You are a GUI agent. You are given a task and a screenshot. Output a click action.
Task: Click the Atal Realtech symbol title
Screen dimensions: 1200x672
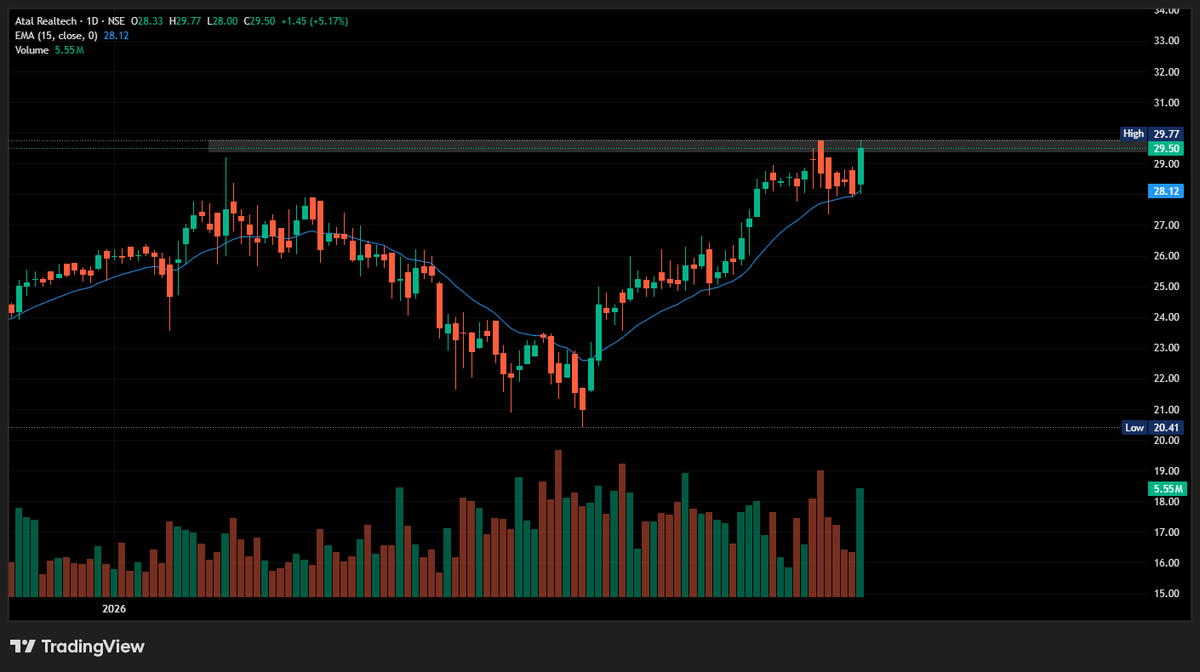pos(47,20)
